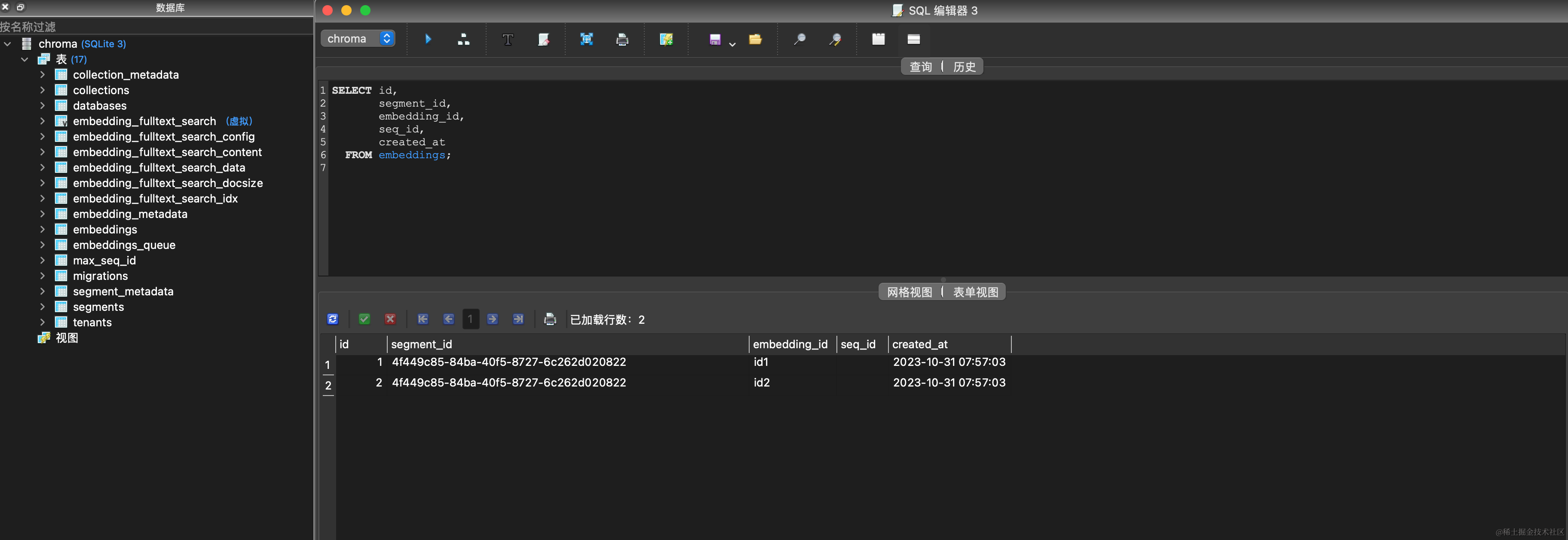1568x540 pixels.
Task: Run the SQL query with play button
Action: (428, 39)
